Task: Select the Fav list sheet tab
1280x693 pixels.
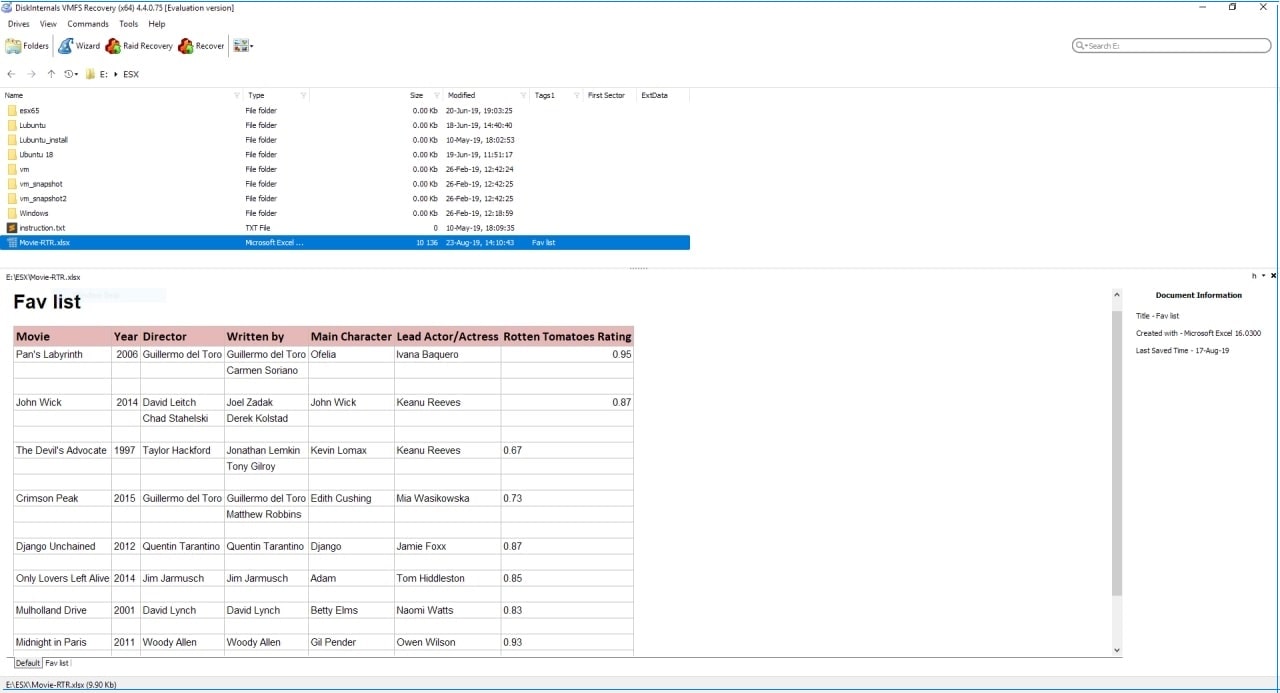Action: point(57,663)
